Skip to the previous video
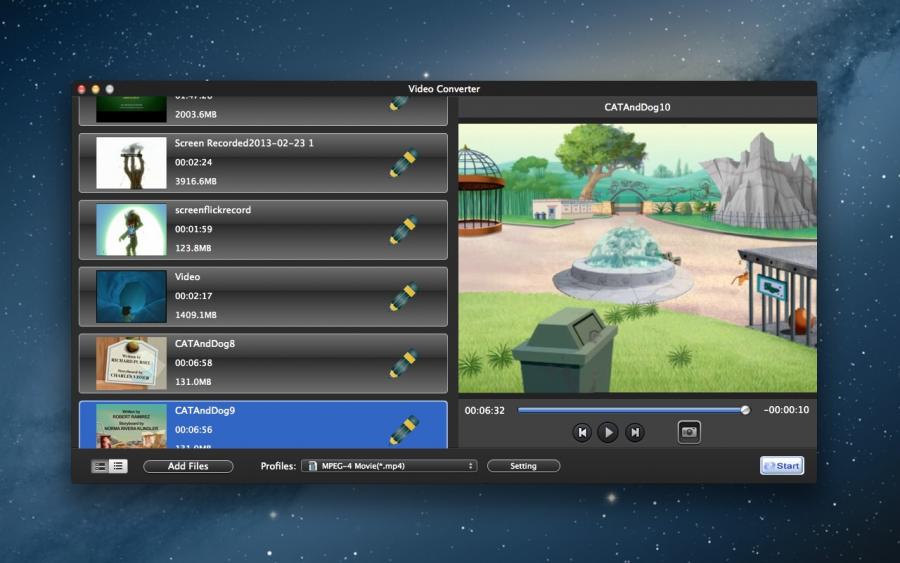900x563 pixels. pos(582,432)
